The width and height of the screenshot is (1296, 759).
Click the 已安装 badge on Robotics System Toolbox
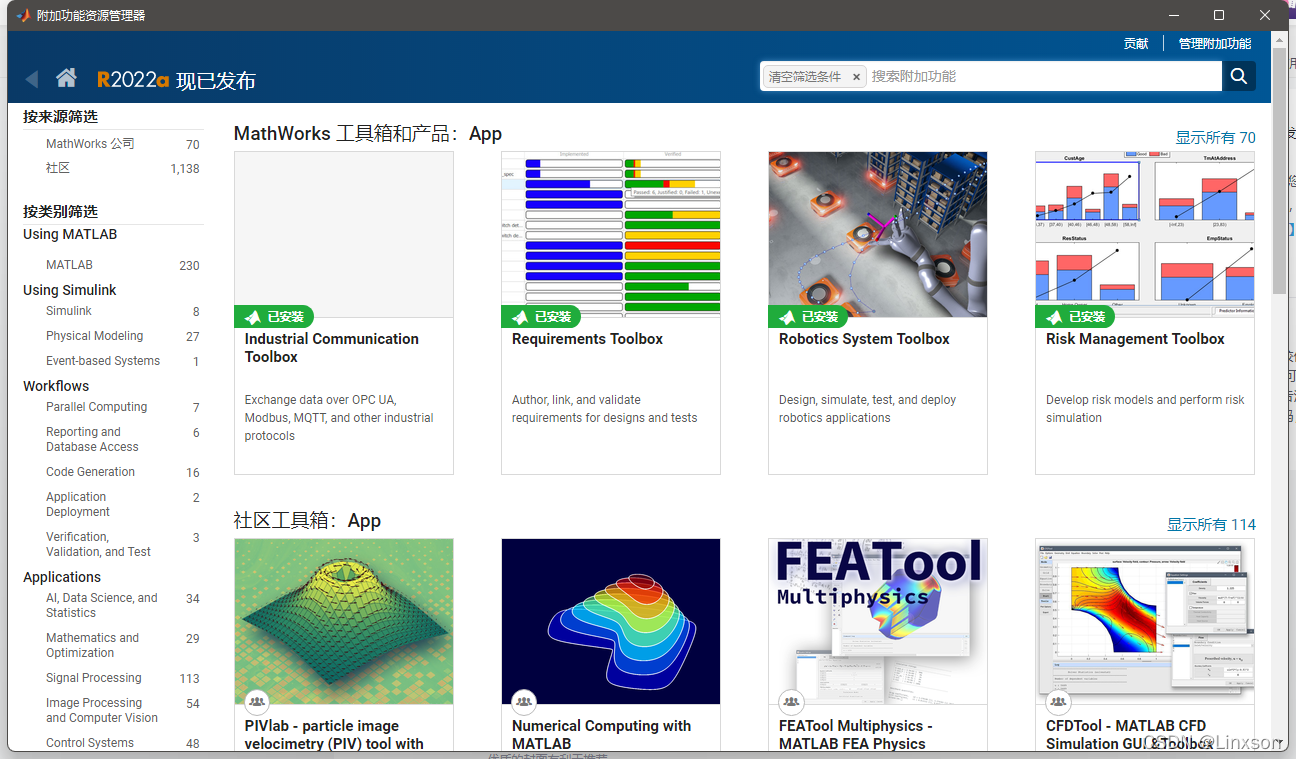pos(808,316)
